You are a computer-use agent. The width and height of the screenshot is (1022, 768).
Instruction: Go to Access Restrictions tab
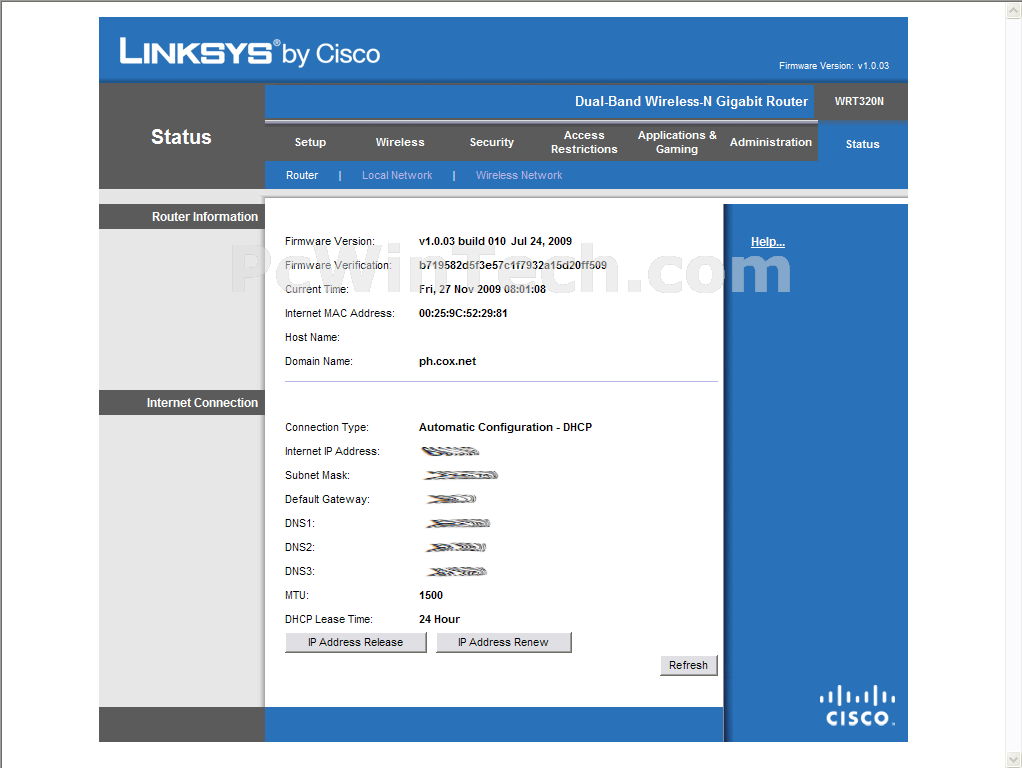(x=584, y=142)
